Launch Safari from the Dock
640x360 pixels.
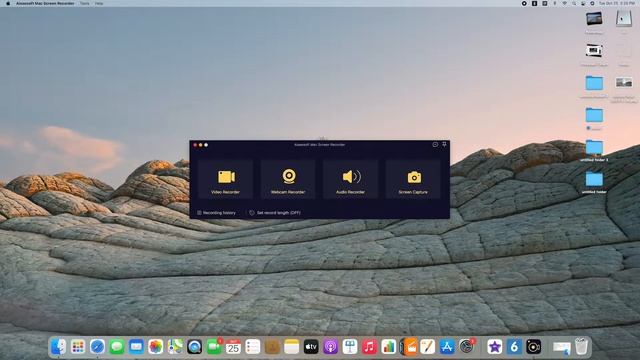pyautogui.click(x=97, y=347)
